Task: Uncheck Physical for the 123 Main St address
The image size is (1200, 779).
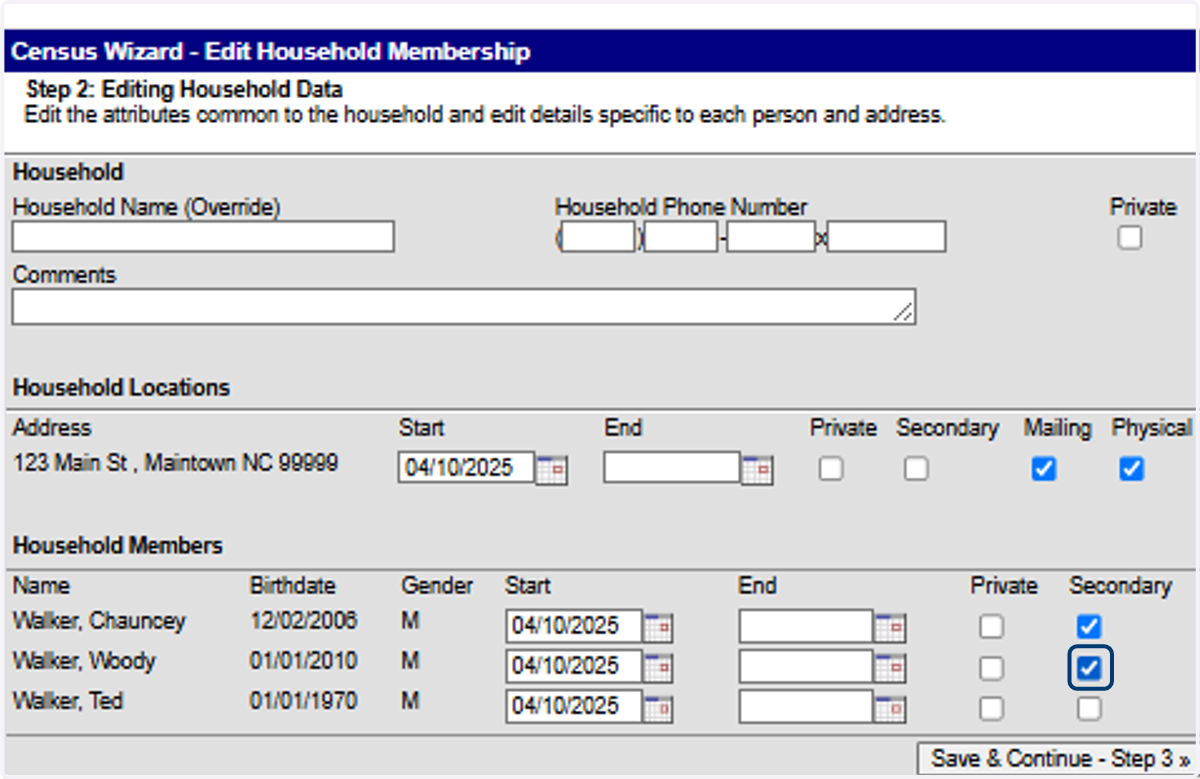Action: pos(1131,468)
